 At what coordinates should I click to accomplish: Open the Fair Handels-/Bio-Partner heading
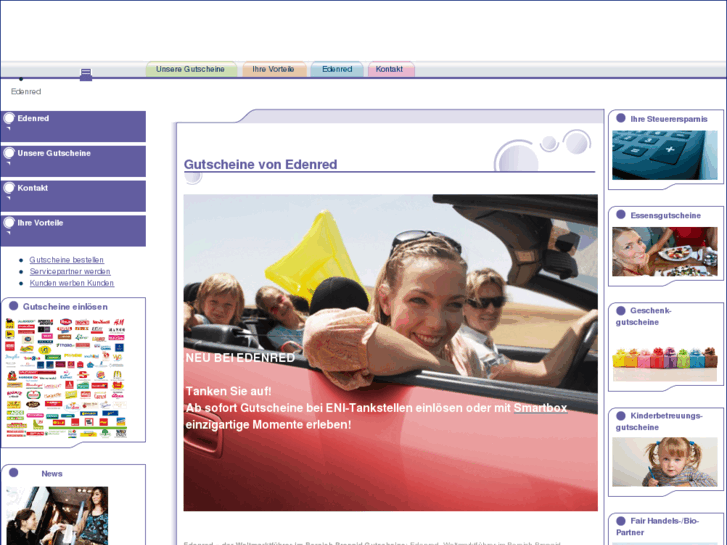tap(657, 526)
